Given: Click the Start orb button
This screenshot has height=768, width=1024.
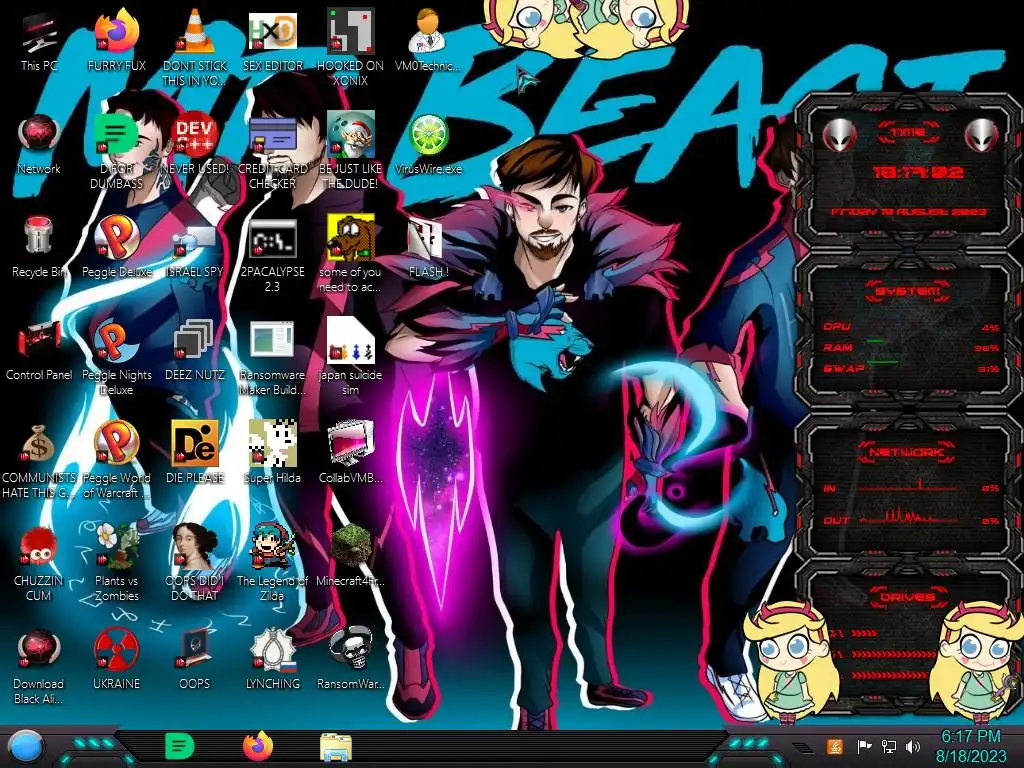Looking at the screenshot, I should pos(26,746).
